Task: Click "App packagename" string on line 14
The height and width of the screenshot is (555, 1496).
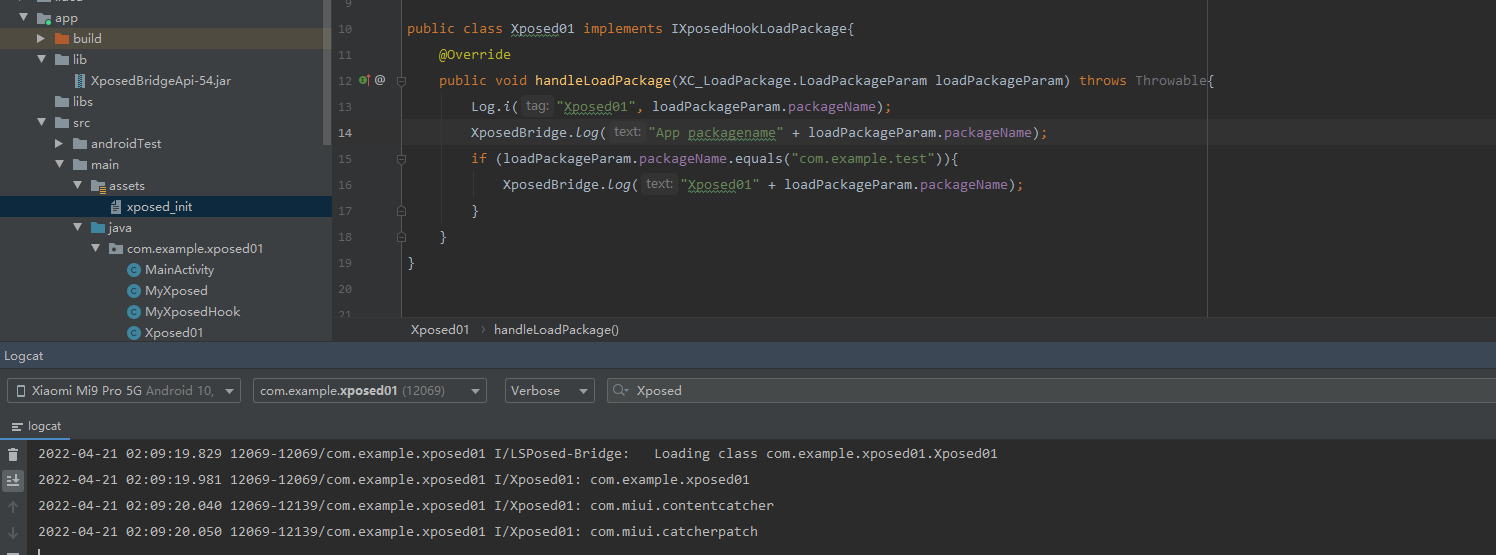Action: 716,133
